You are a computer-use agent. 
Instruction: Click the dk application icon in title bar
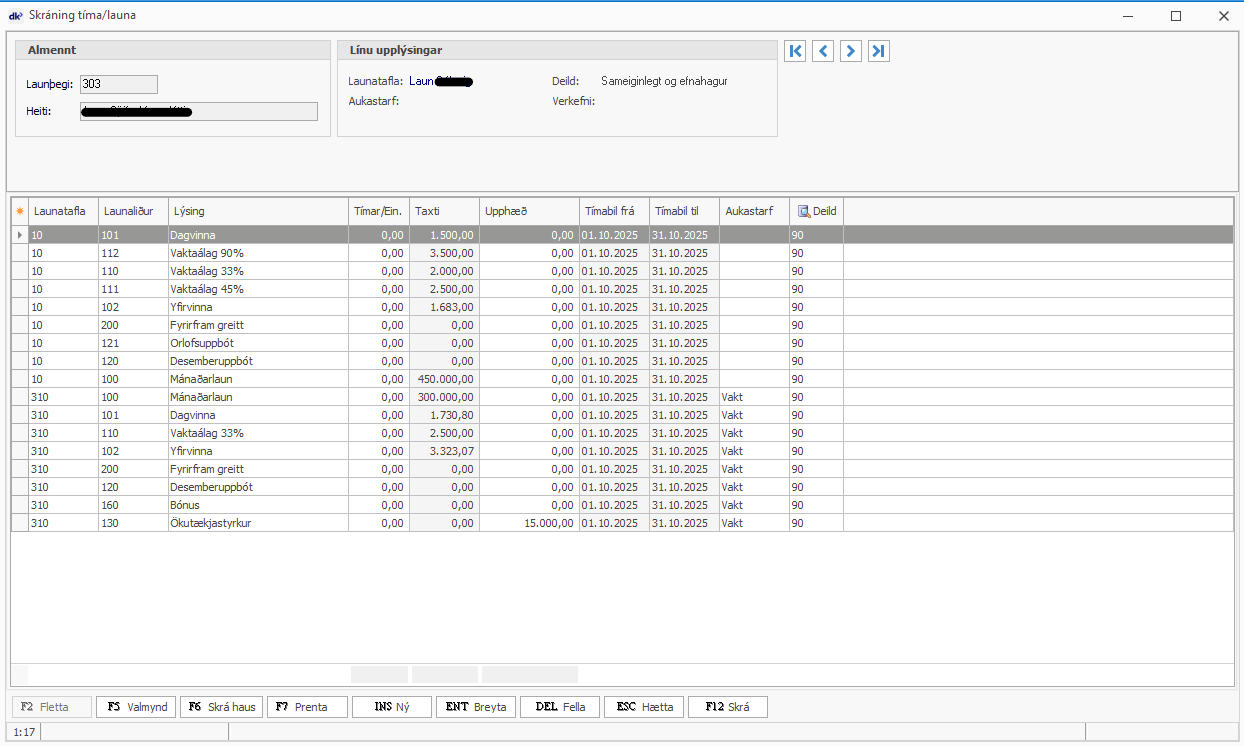pos(15,15)
